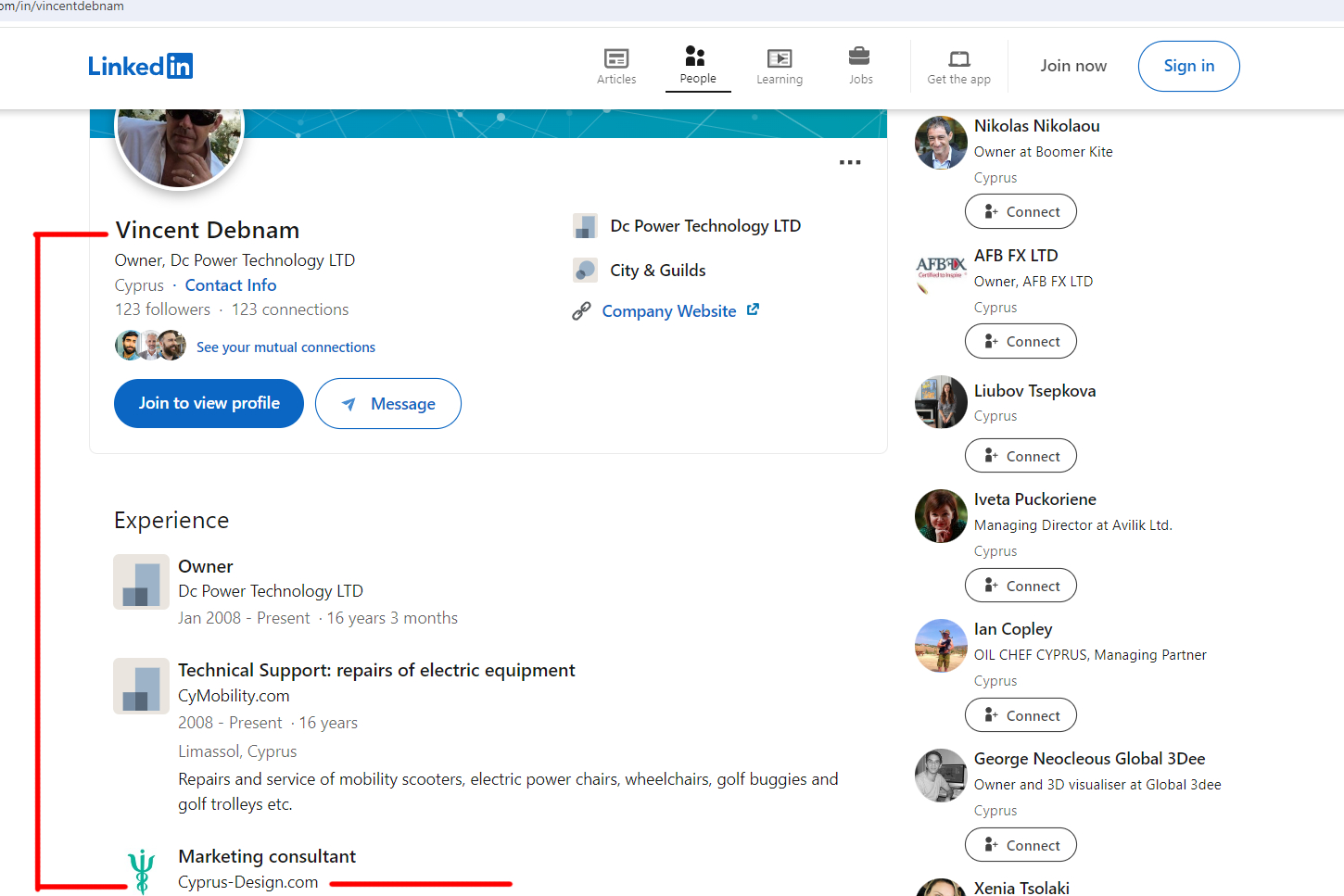Viewport: 1344px width, 896px height.
Task: Click Join now link
Action: [x=1072, y=66]
